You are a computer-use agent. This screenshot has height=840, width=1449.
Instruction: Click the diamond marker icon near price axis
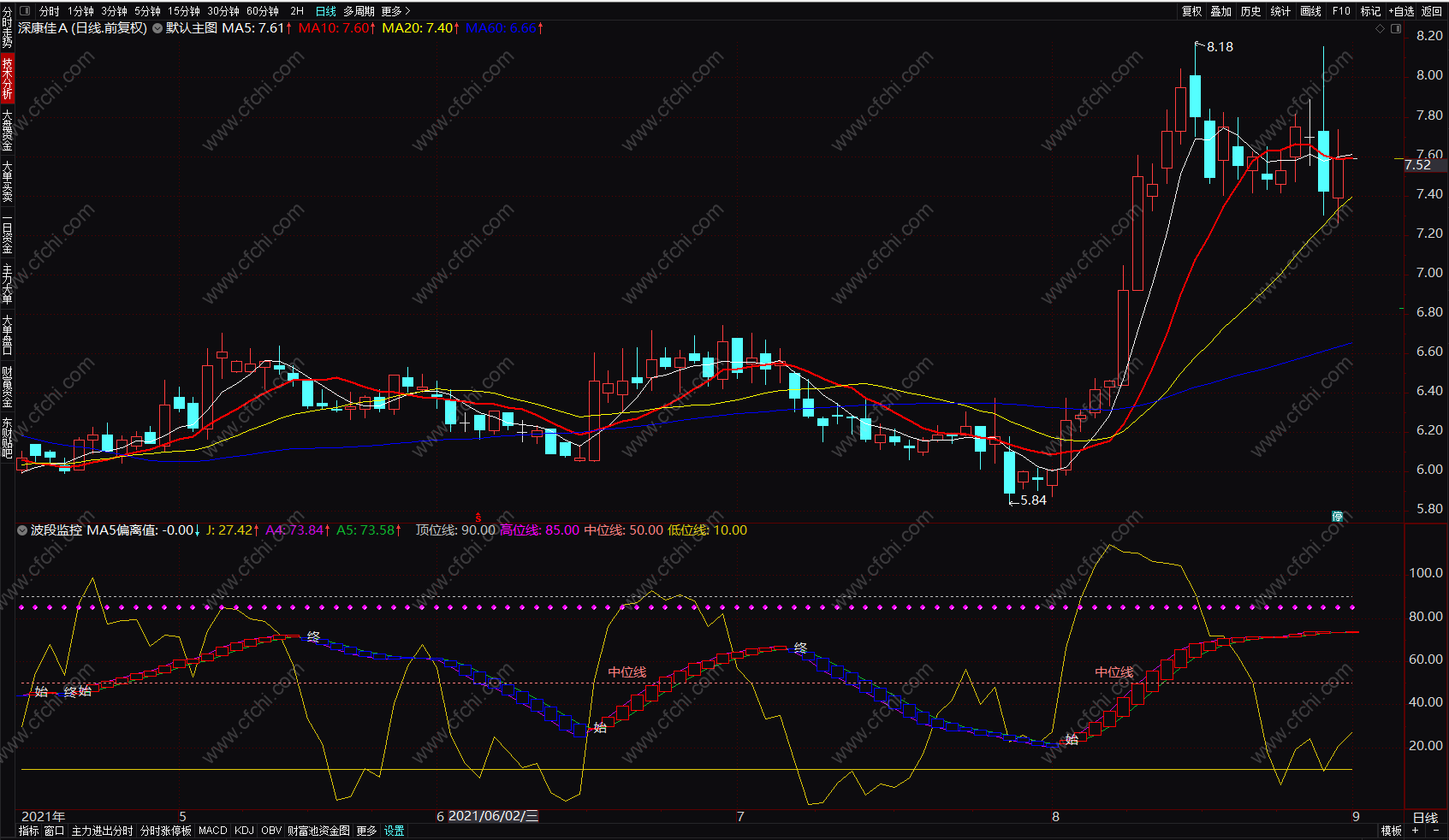(1380, 29)
